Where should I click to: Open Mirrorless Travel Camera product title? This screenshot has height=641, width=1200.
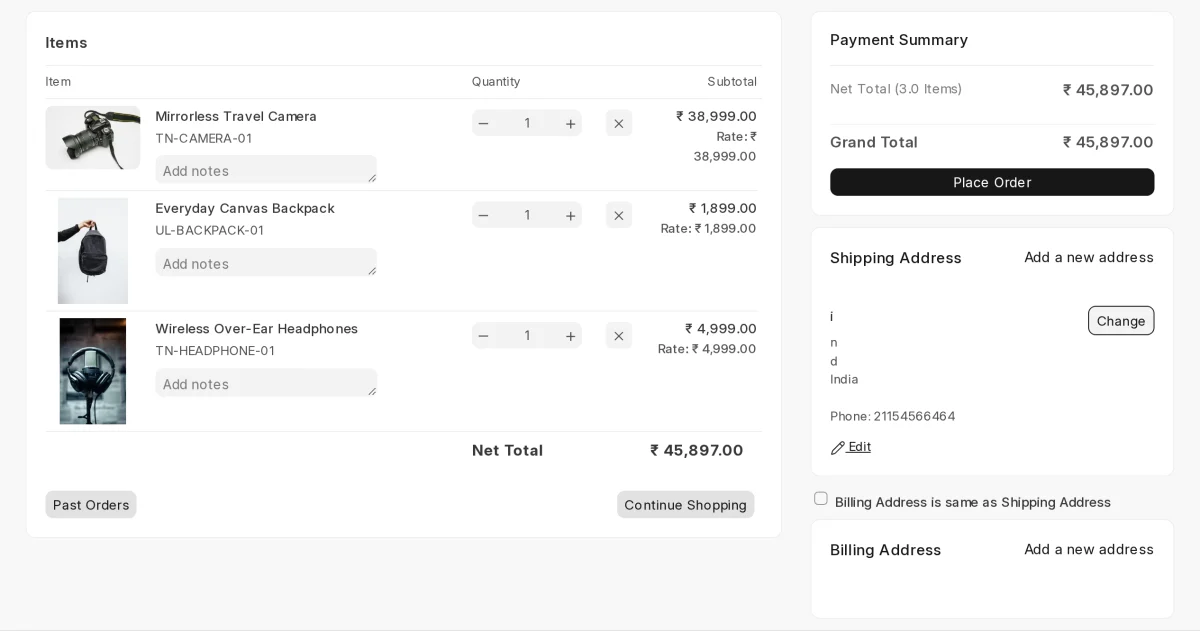click(x=236, y=116)
